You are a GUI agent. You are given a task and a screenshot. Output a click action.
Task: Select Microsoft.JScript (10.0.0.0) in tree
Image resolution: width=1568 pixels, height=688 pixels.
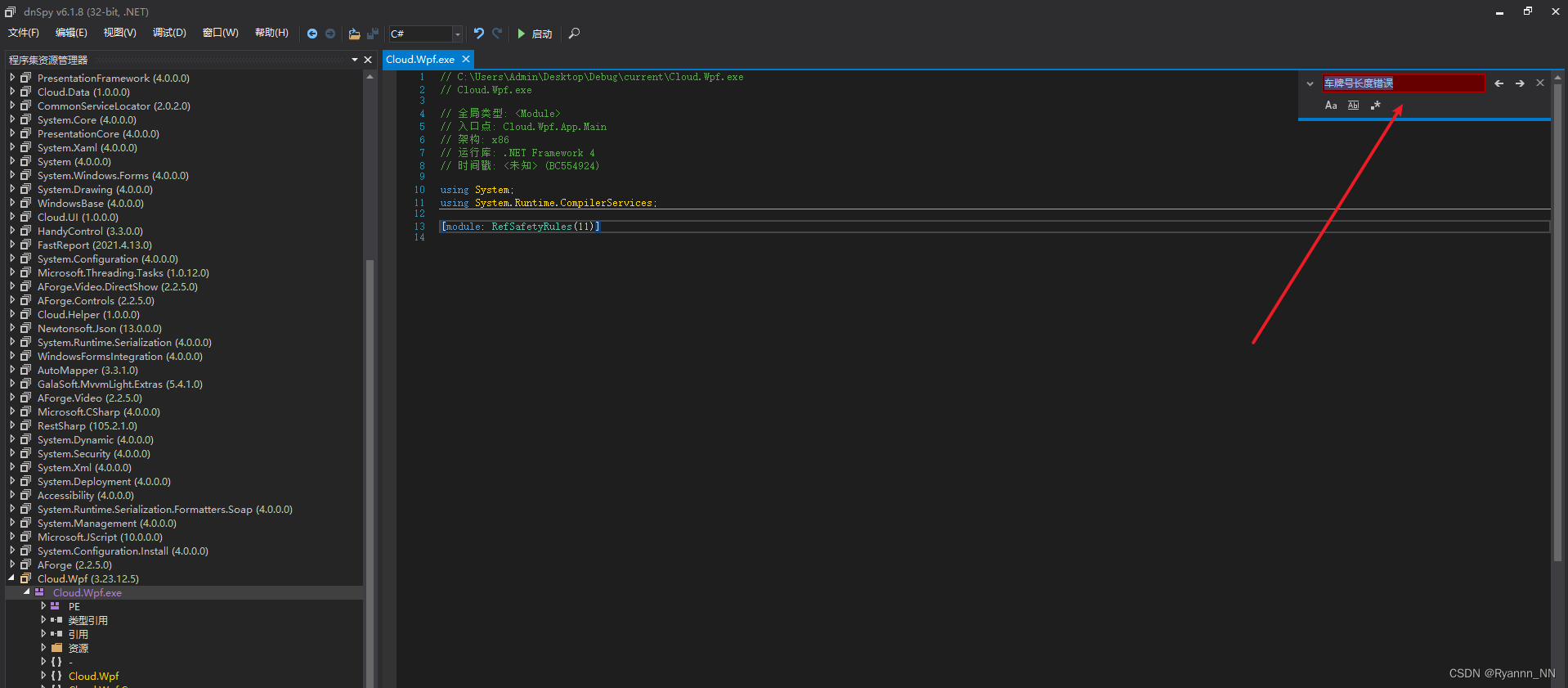click(x=100, y=537)
